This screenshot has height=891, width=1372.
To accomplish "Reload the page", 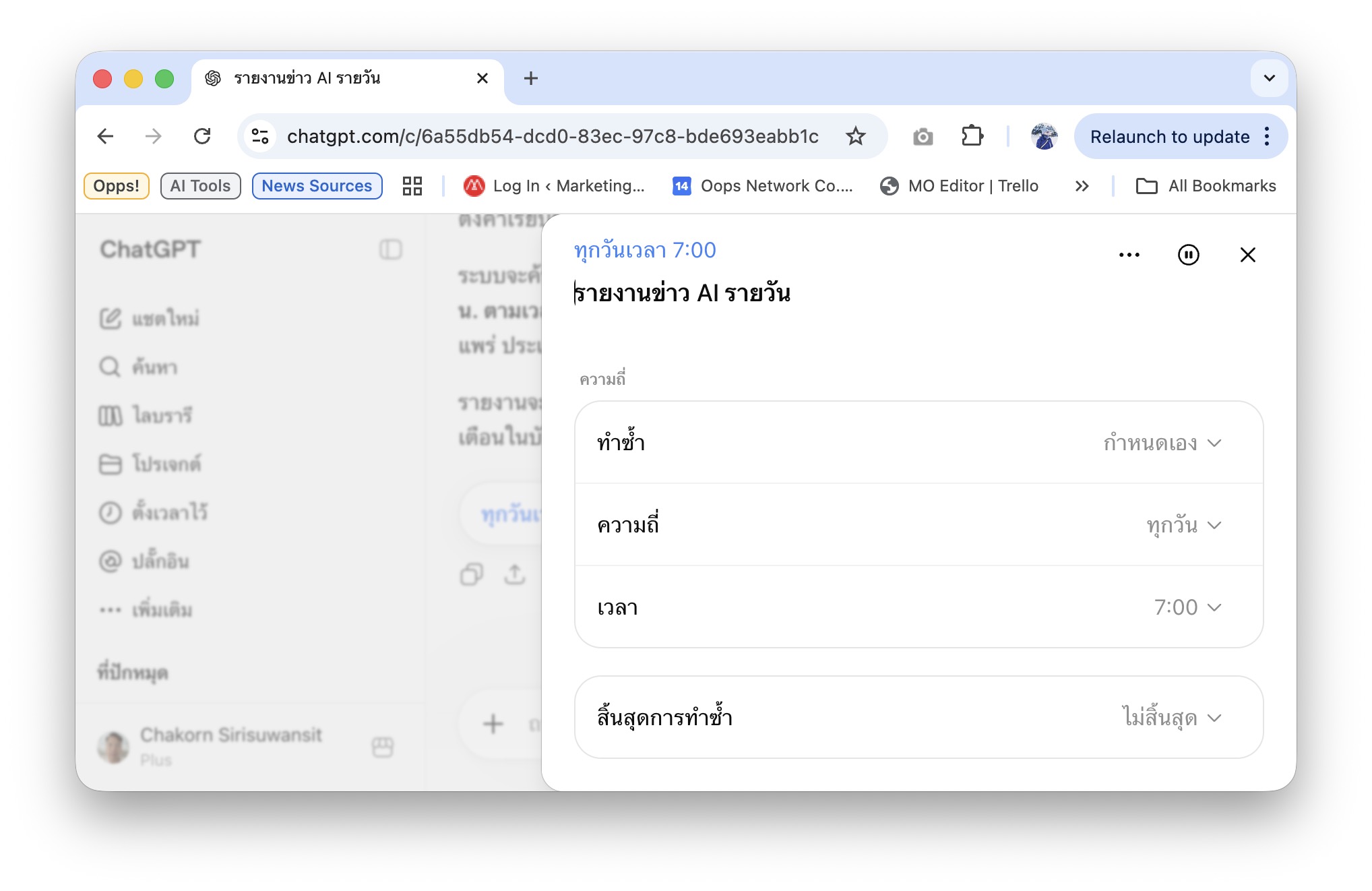I will (202, 136).
